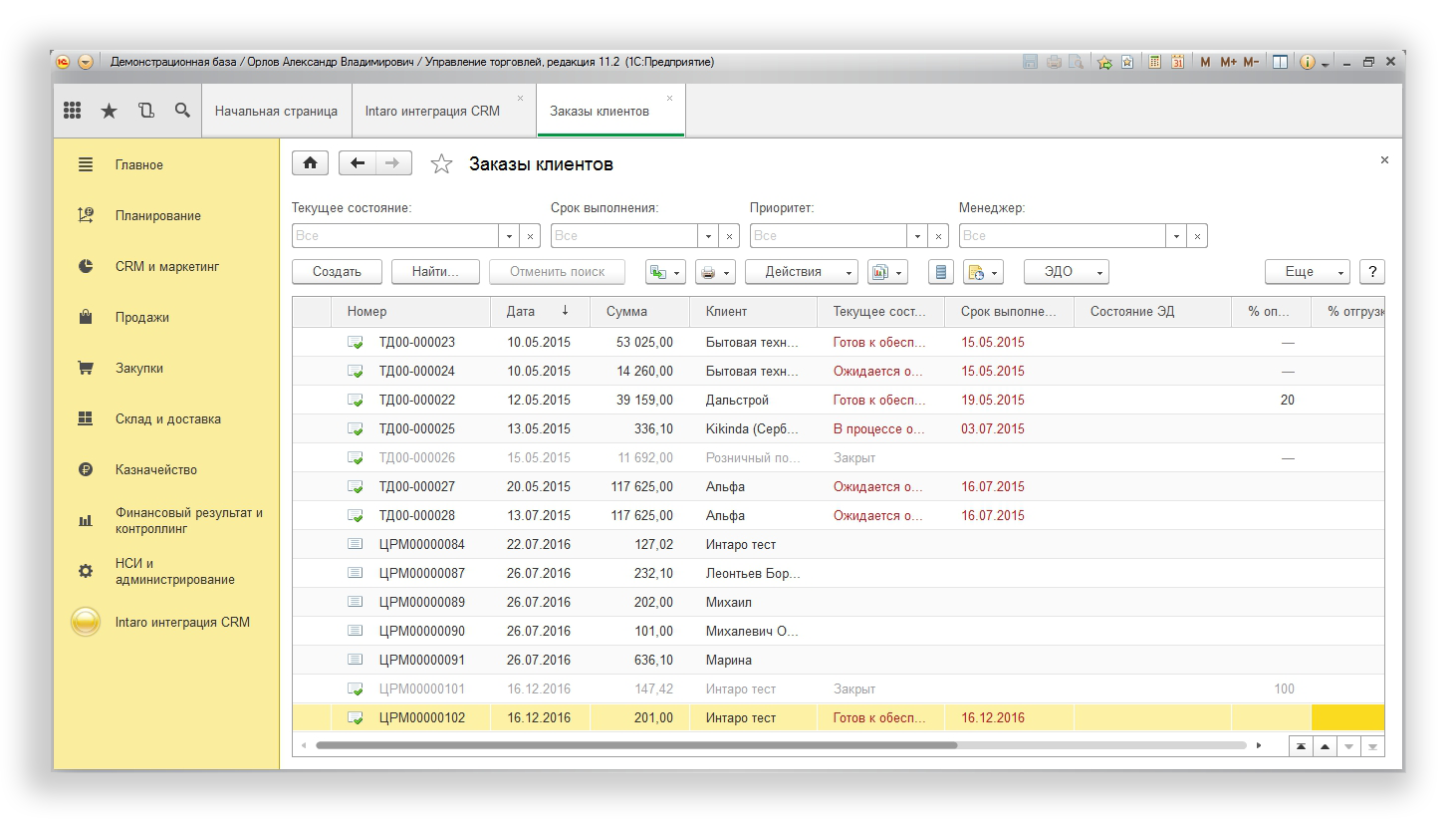Image resolution: width=1456 pixels, height=823 pixels.
Task: Open Финансовый результат и контроллинг section
Action: pyautogui.click(x=166, y=520)
